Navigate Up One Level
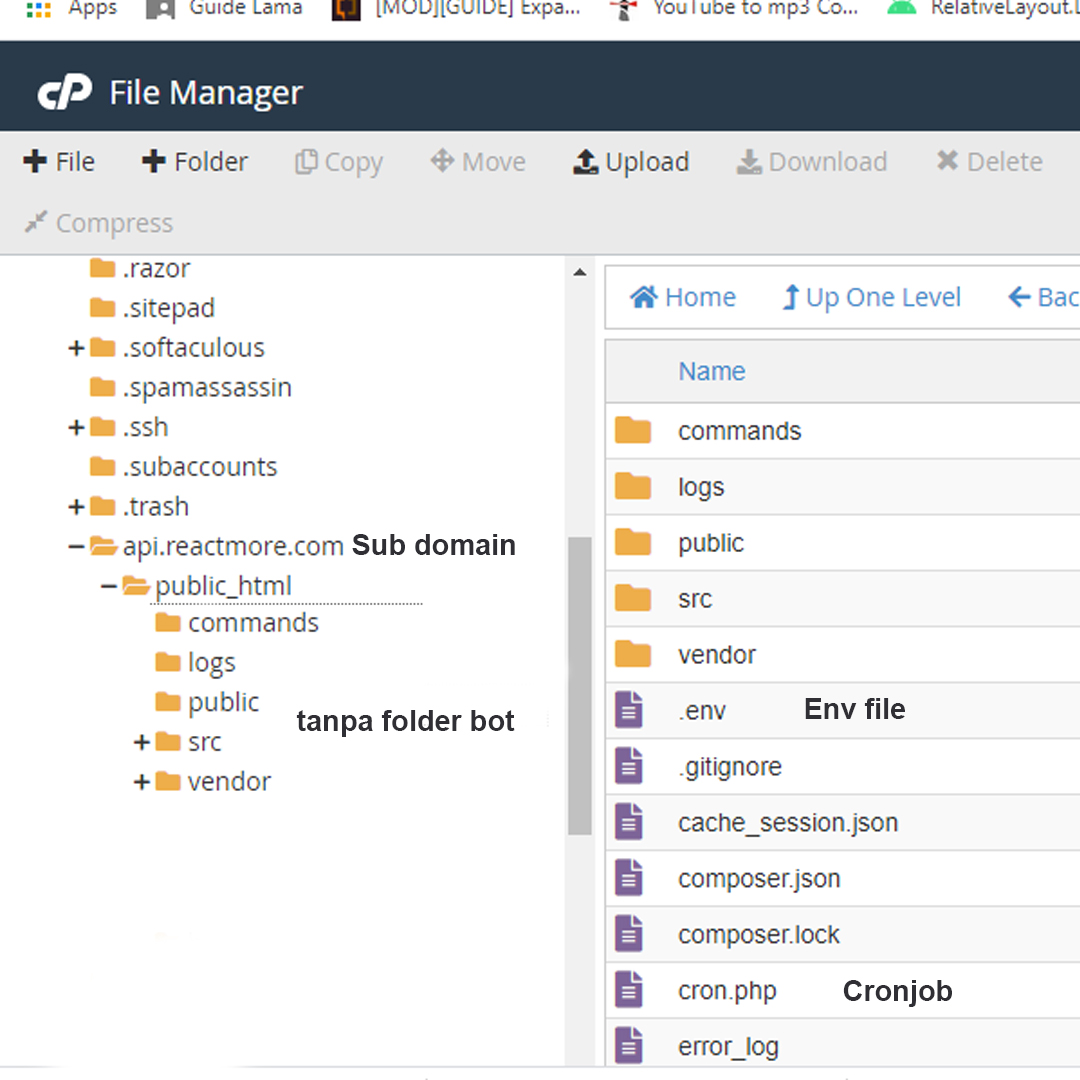 click(x=871, y=298)
